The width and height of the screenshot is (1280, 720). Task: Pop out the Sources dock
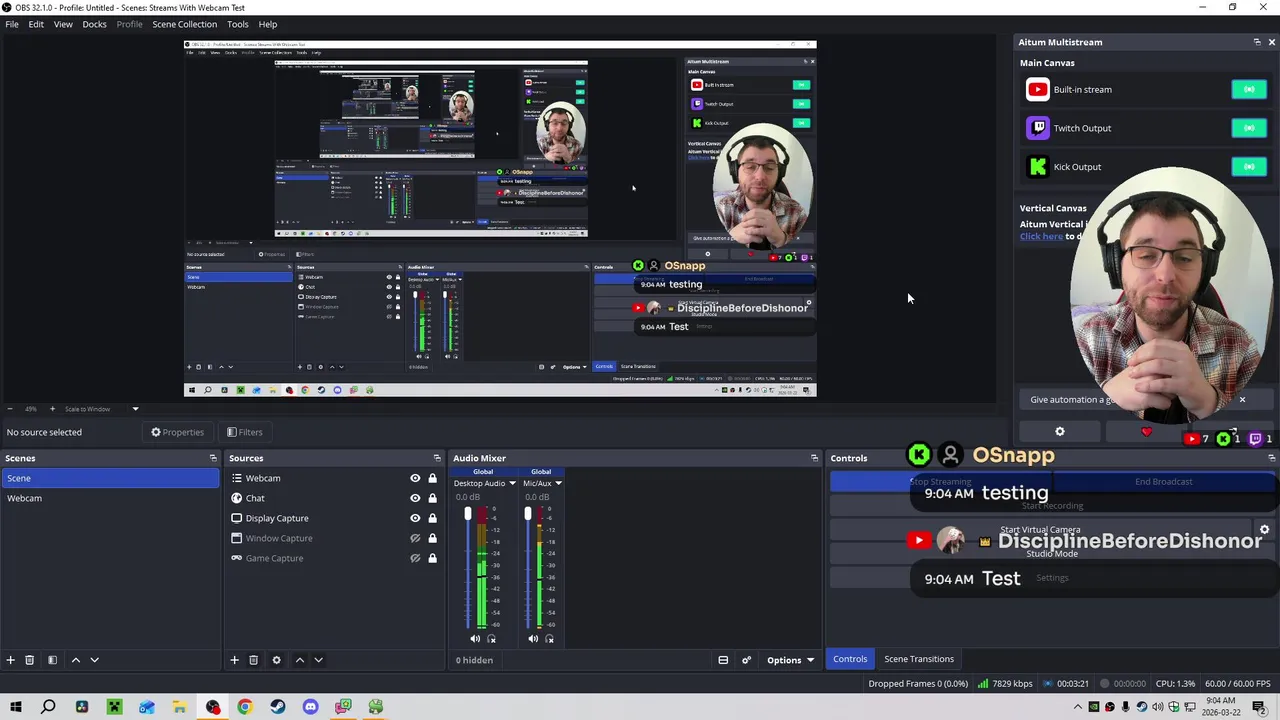(x=437, y=458)
